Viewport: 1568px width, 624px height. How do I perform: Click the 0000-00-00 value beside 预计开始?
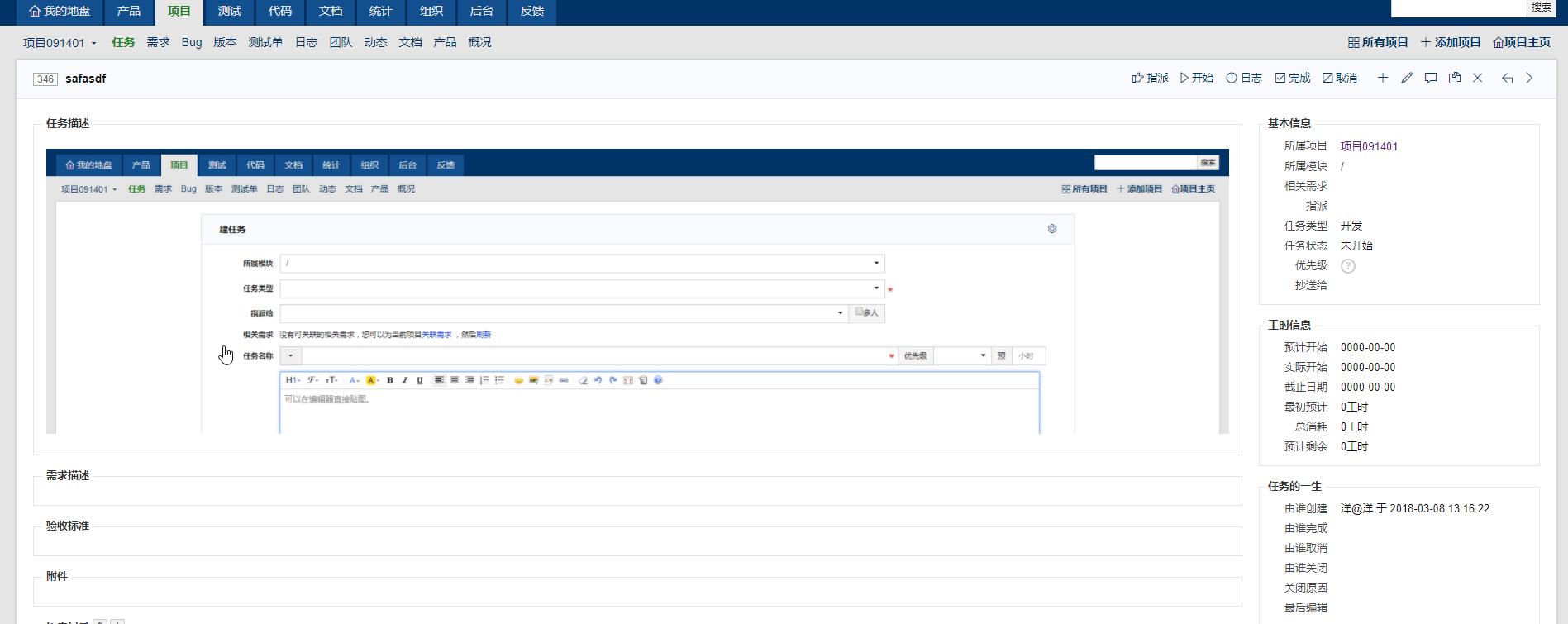click(x=1368, y=347)
